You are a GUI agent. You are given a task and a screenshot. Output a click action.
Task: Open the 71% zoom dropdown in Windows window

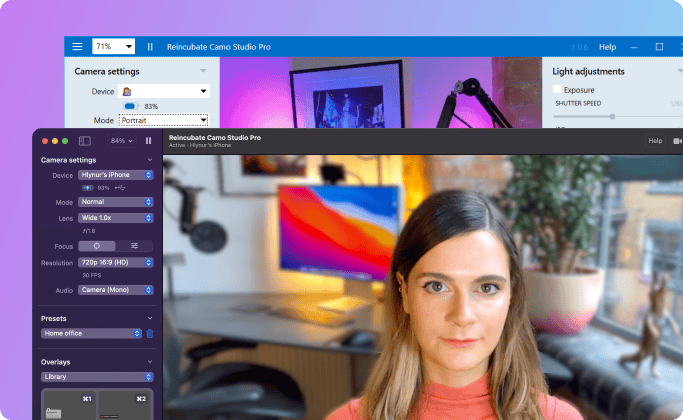(x=113, y=46)
